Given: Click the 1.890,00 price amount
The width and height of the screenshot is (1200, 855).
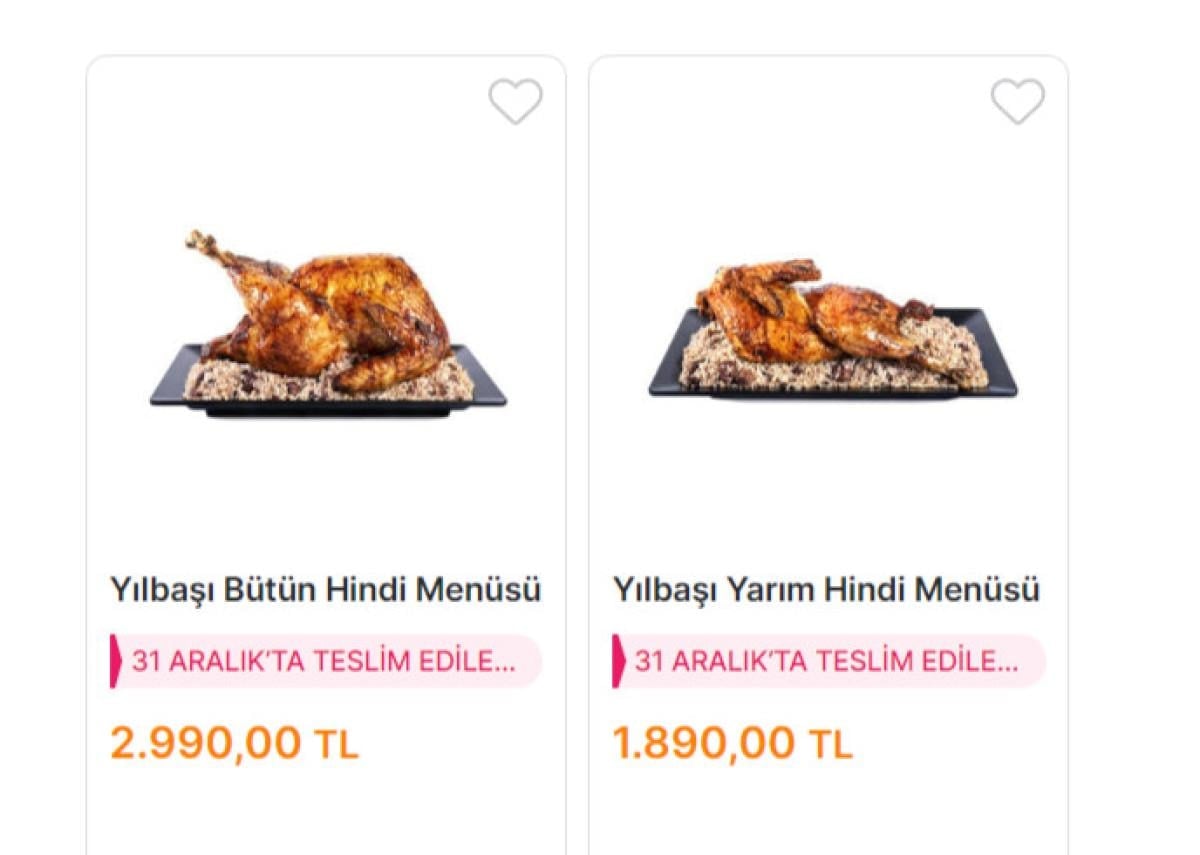Looking at the screenshot, I should pyautogui.click(x=704, y=743).
